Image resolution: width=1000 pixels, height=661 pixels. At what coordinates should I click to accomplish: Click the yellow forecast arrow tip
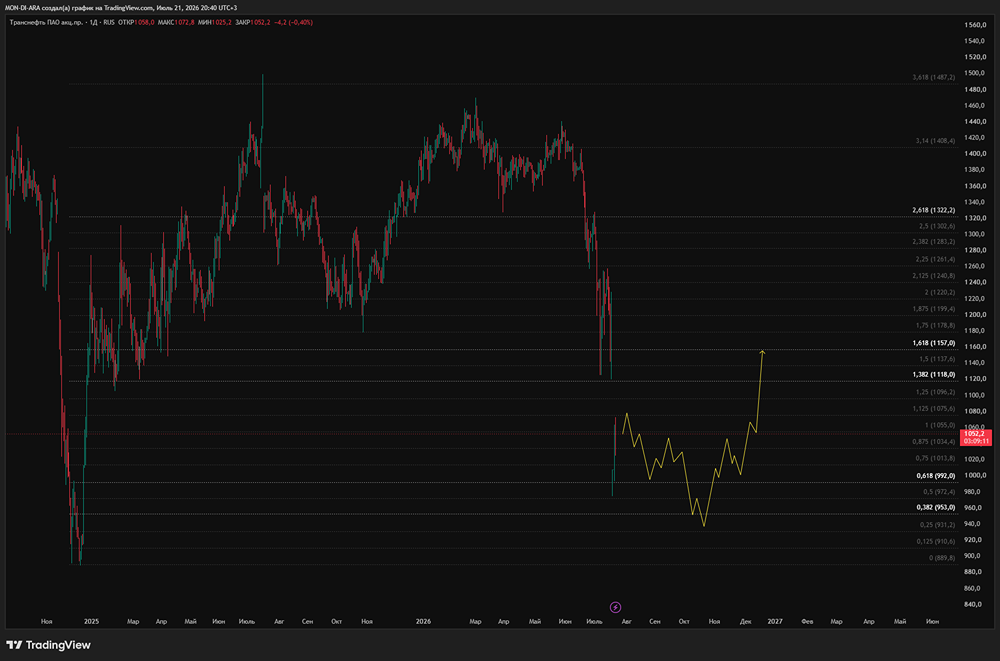coord(762,352)
